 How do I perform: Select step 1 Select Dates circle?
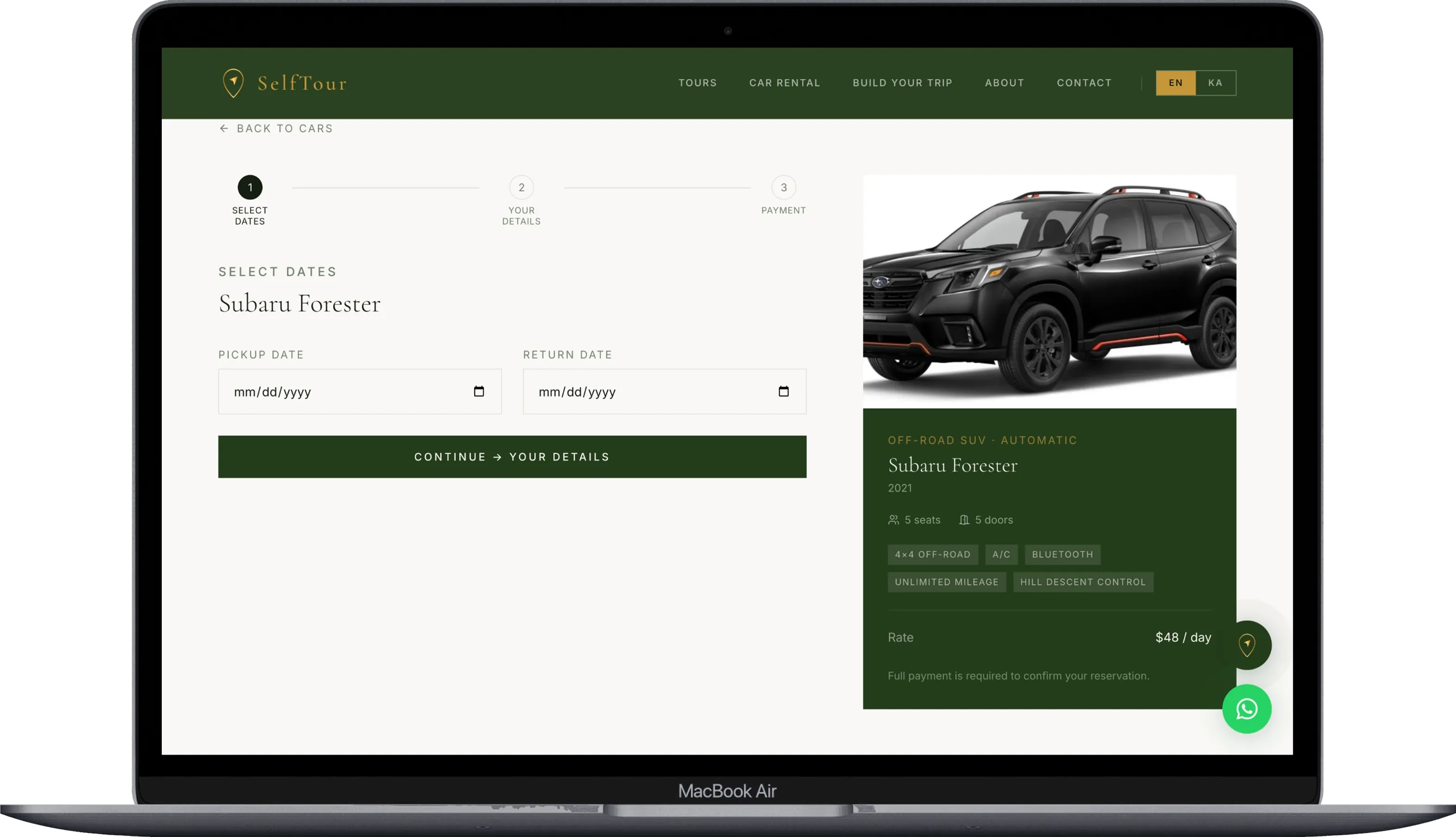(x=250, y=187)
